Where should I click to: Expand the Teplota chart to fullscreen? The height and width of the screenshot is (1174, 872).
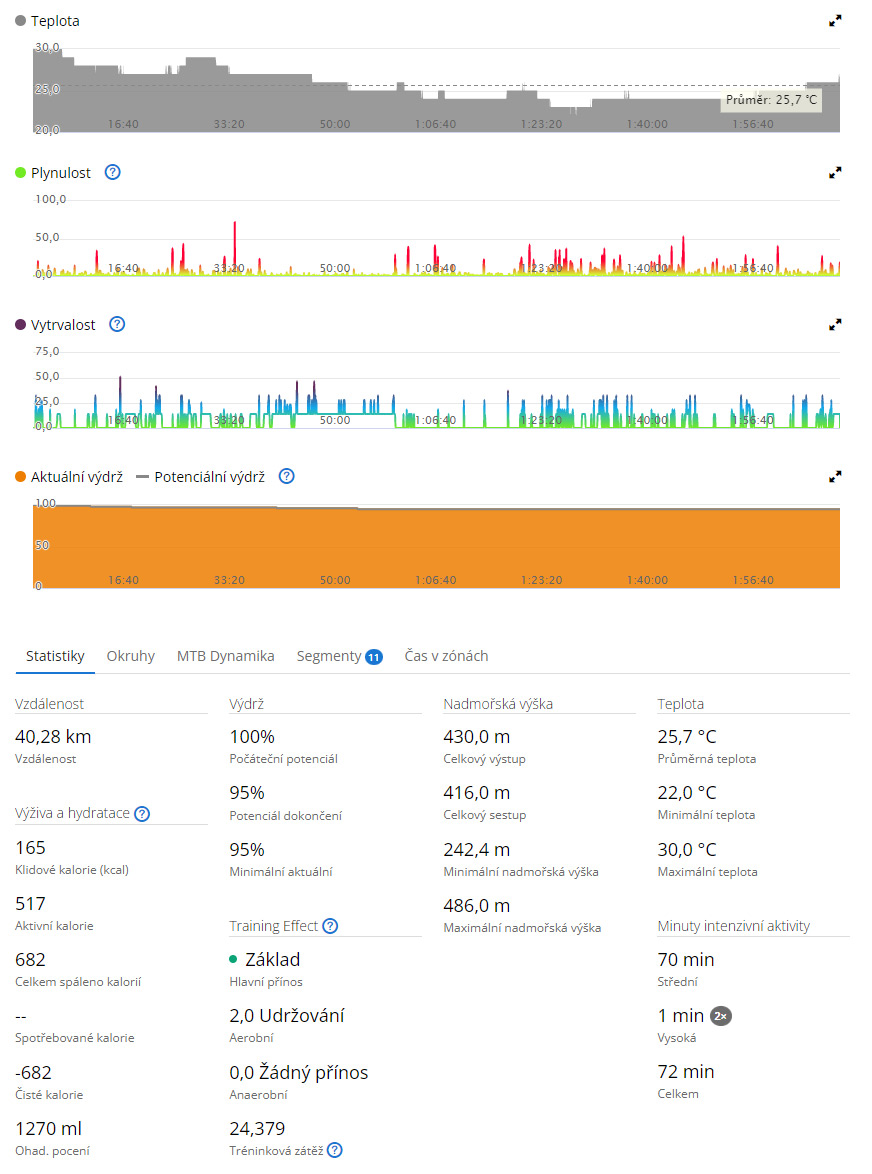coord(835,20)
